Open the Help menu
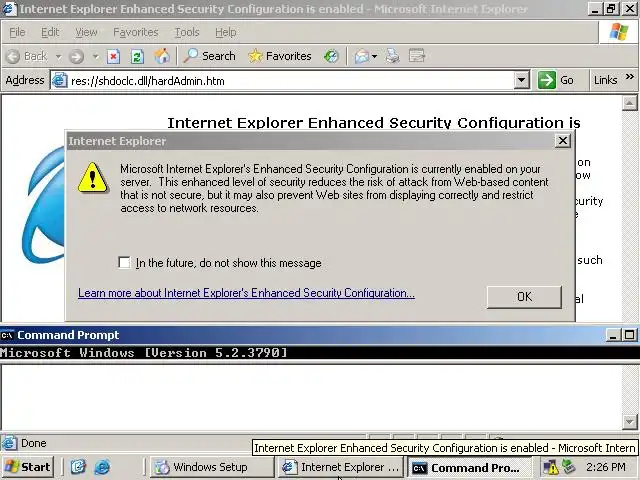The height and width of the screenshot is (480, 640). pos(226,32)
